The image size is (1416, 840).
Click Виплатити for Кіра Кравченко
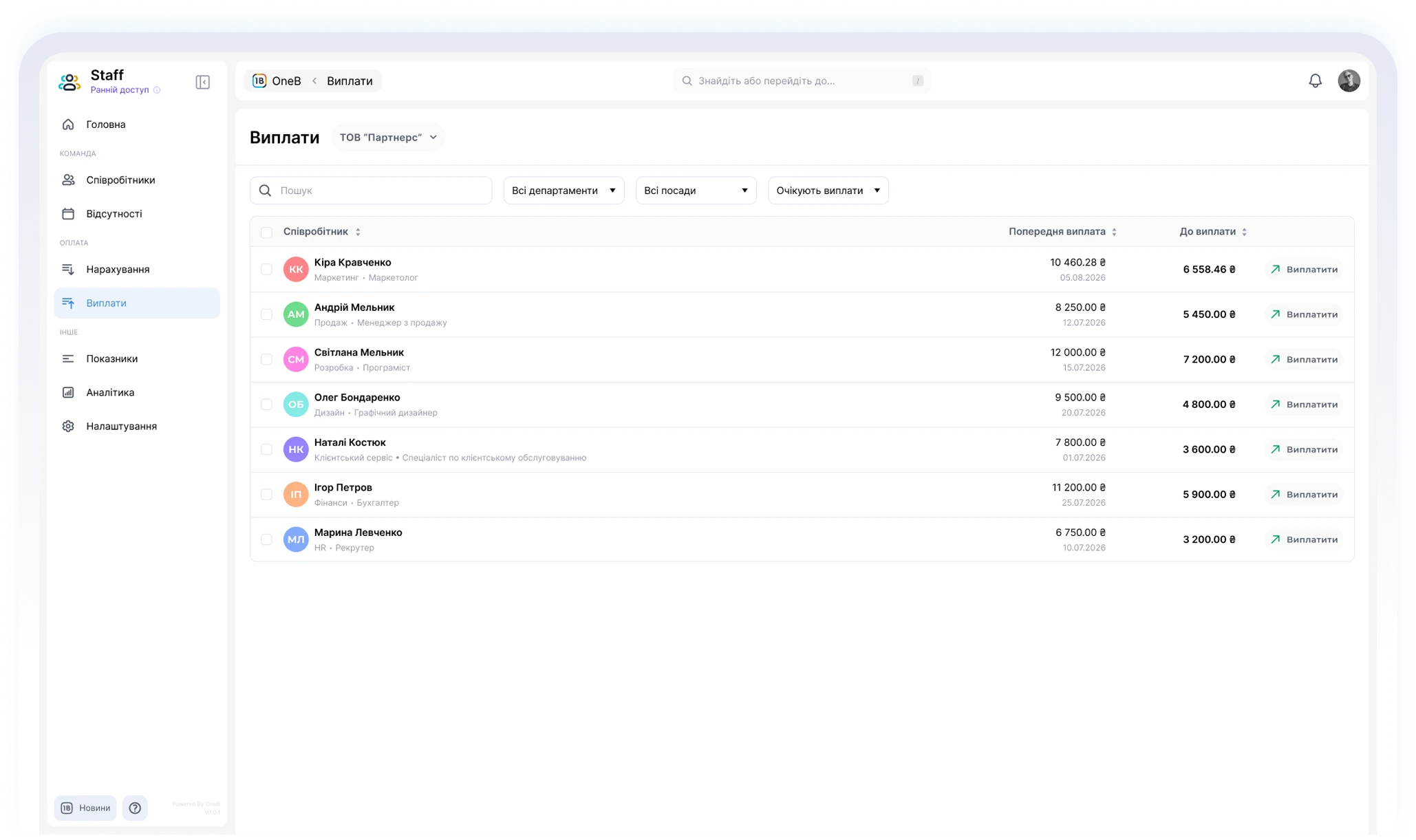click(1304, 269)
